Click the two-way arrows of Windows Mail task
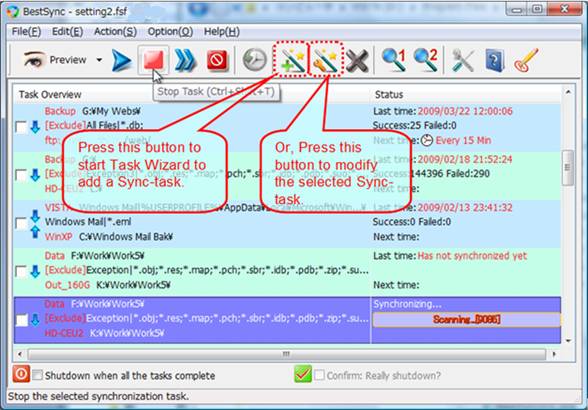The height and width of the screenshot is (410, 588). (35, 224)
